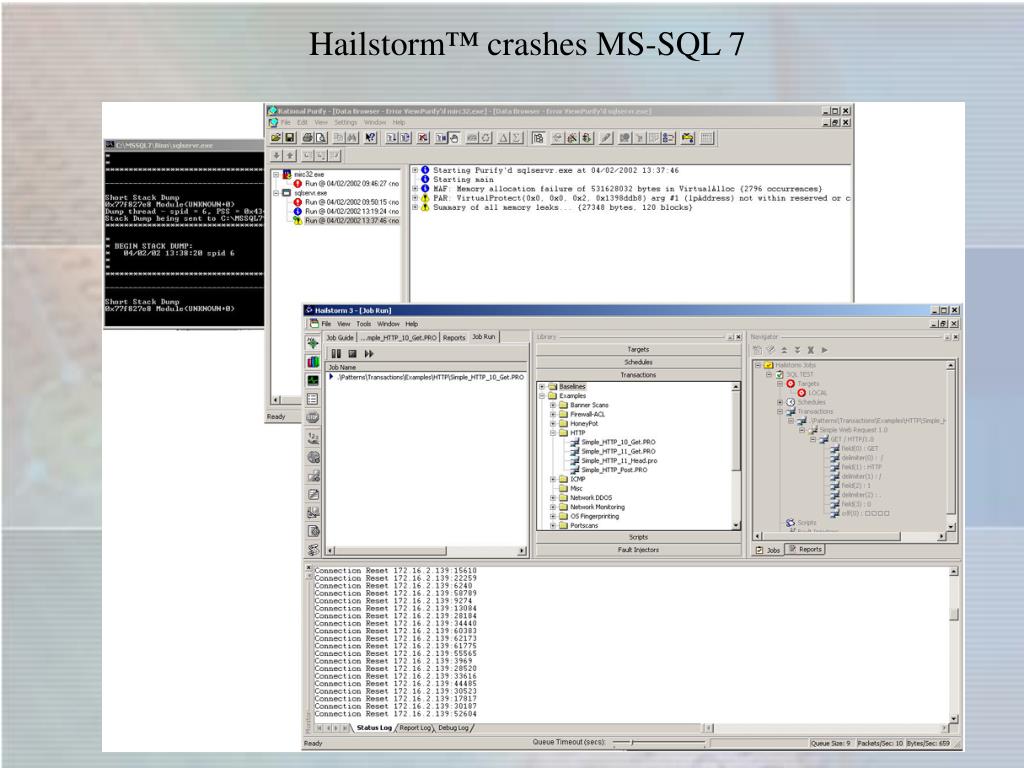The height and width of the screenshot is (768, 1024).
Task: Switch to the Report Log tab
Action: (415, 728)
